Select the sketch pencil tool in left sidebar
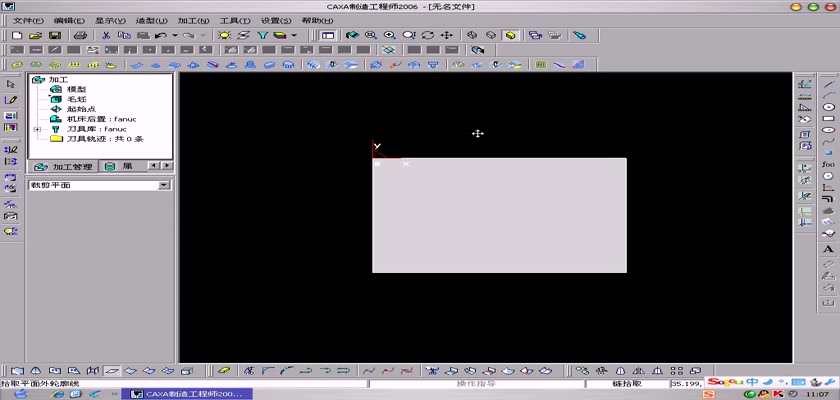Screen dimensions: 840x400 point(11,100)
